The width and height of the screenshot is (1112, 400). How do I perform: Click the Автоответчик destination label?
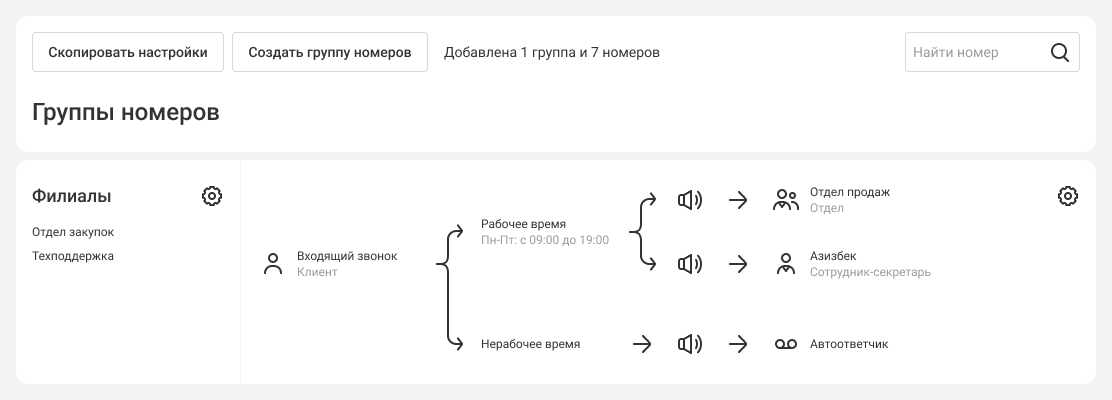tap(848, 344)
